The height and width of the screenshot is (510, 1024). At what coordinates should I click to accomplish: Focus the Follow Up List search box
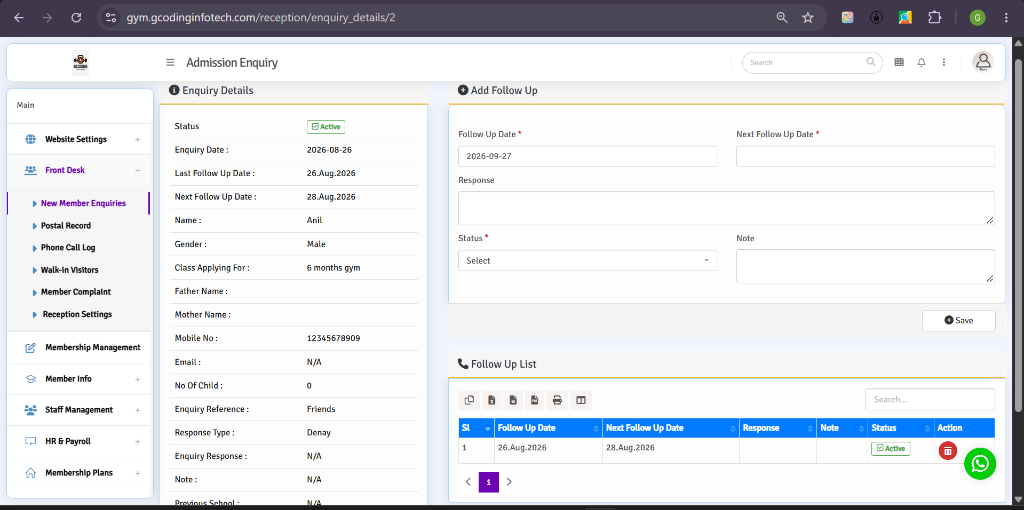930,399
